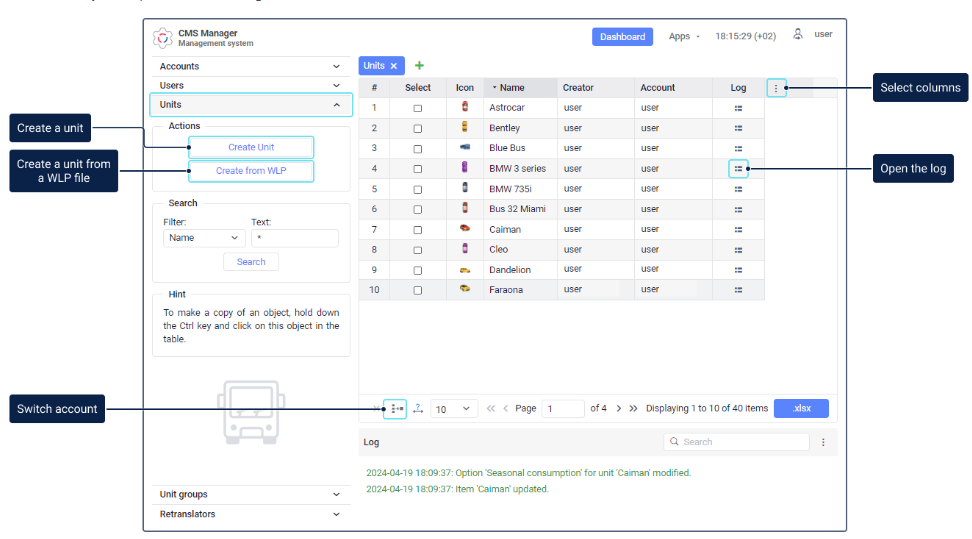Select the Astrocar checkbox
The height and width of the screenshot is (539, 972).
pos(418,109)
